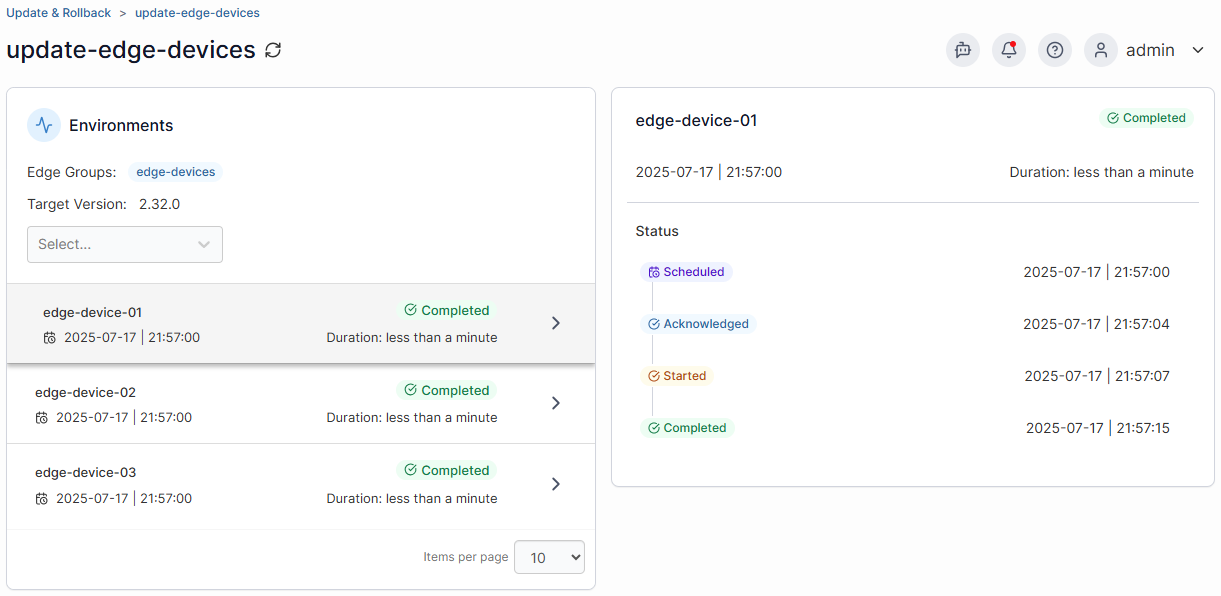Click calendar icon under edge-device-02

pos(42,418)
